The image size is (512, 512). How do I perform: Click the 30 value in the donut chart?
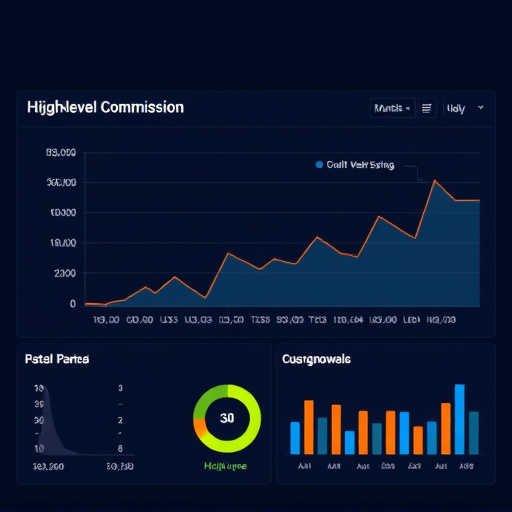[x=227, y=418]
